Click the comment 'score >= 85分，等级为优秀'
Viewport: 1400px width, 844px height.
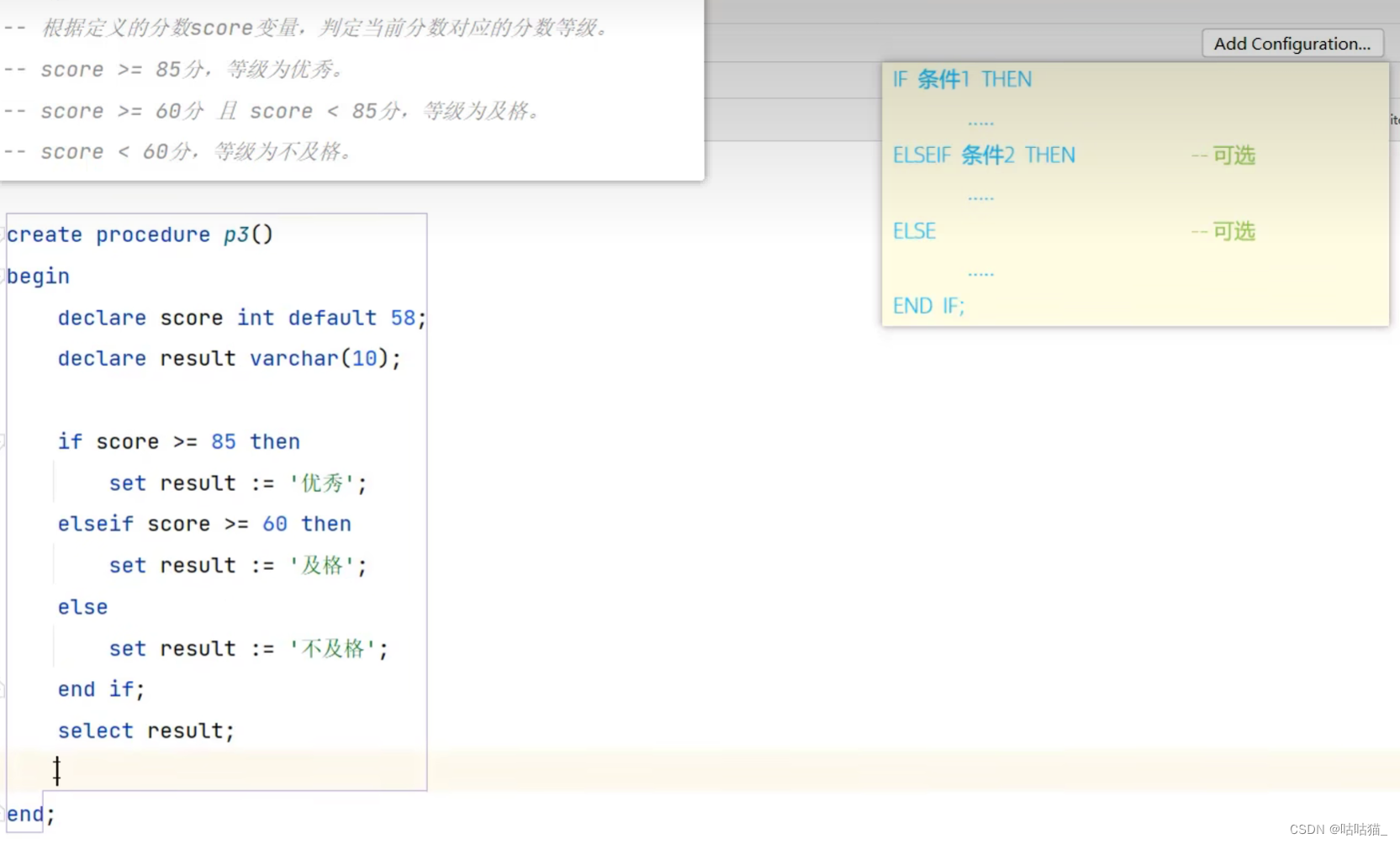(174, 69)
